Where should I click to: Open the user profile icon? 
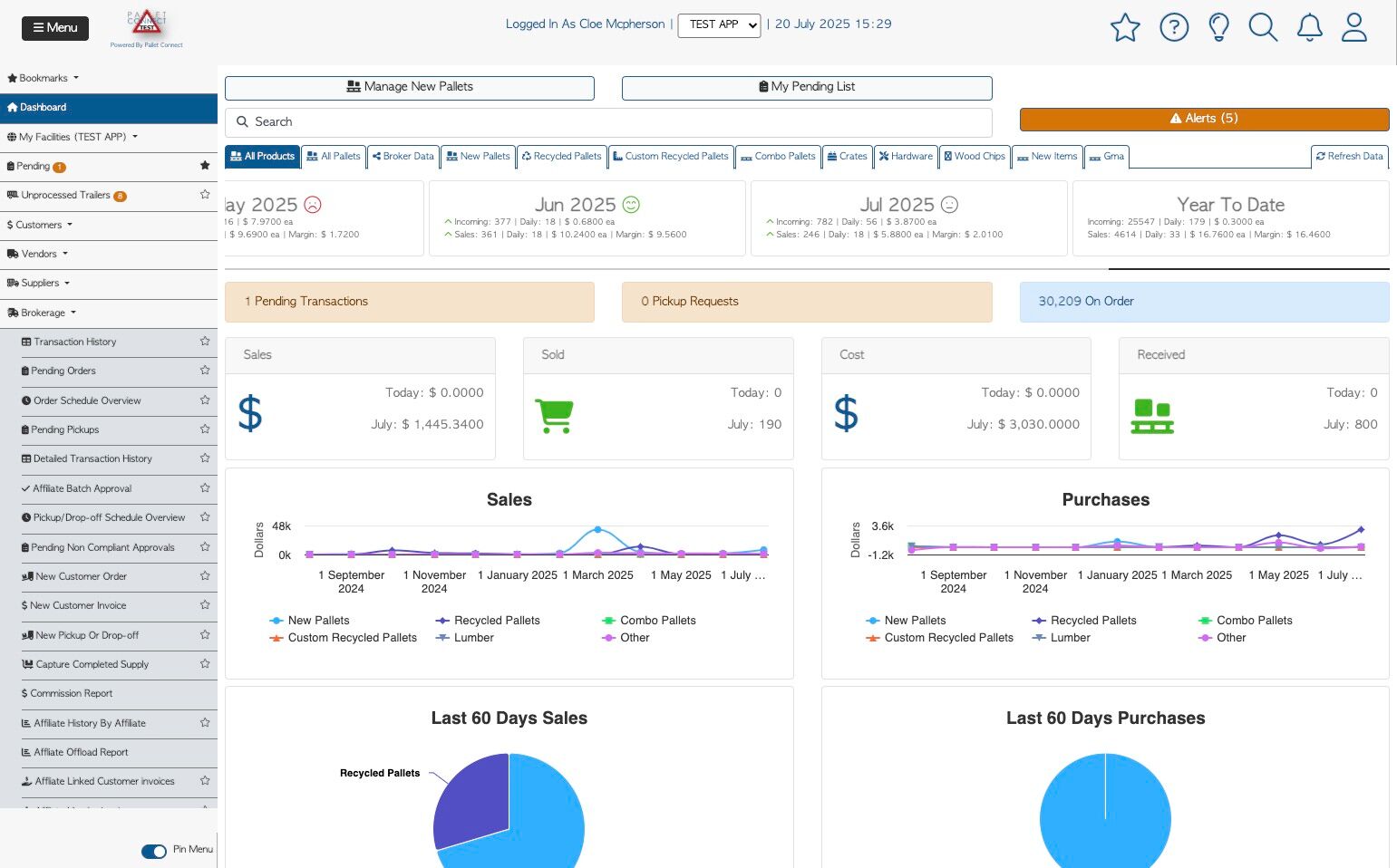pos(1354,27)
